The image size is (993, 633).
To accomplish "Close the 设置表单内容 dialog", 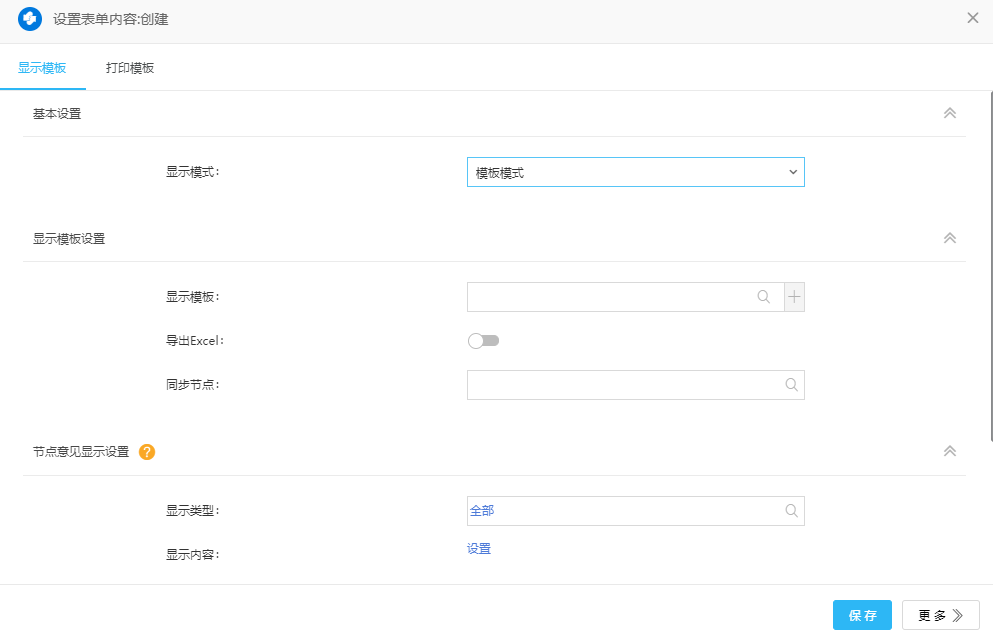I will (x=972, y=18).
